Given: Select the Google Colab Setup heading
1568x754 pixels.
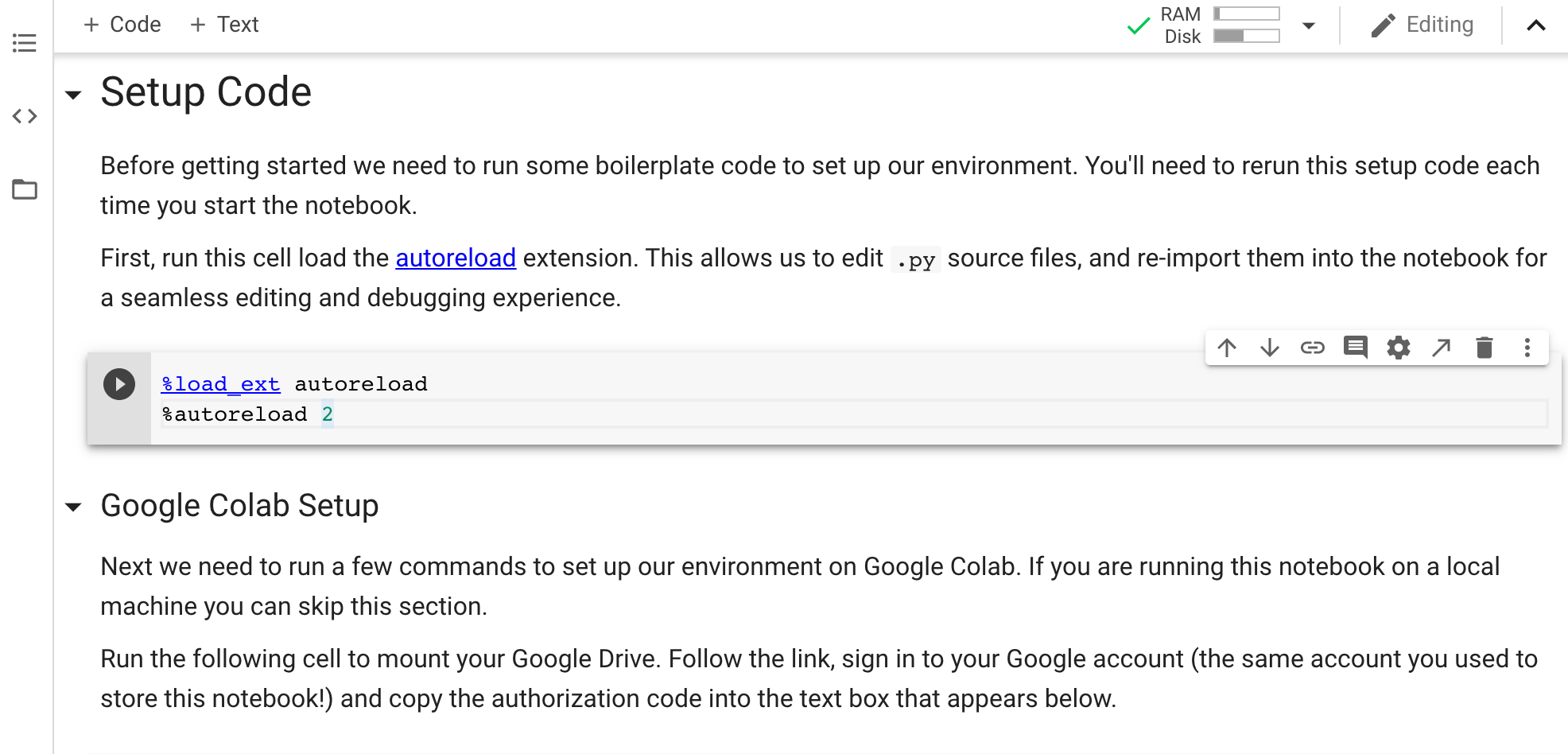Looking at the screenshot, I should pos(239,506).
